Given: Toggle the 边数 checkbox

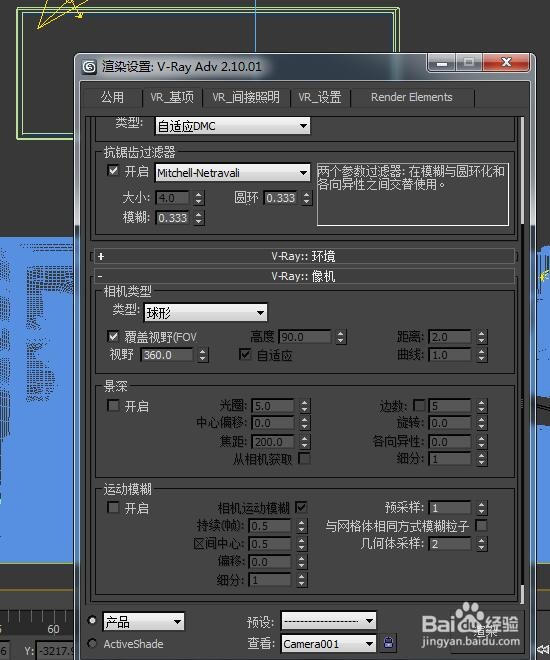Looking at the screenshot, I should click(419, 405).
